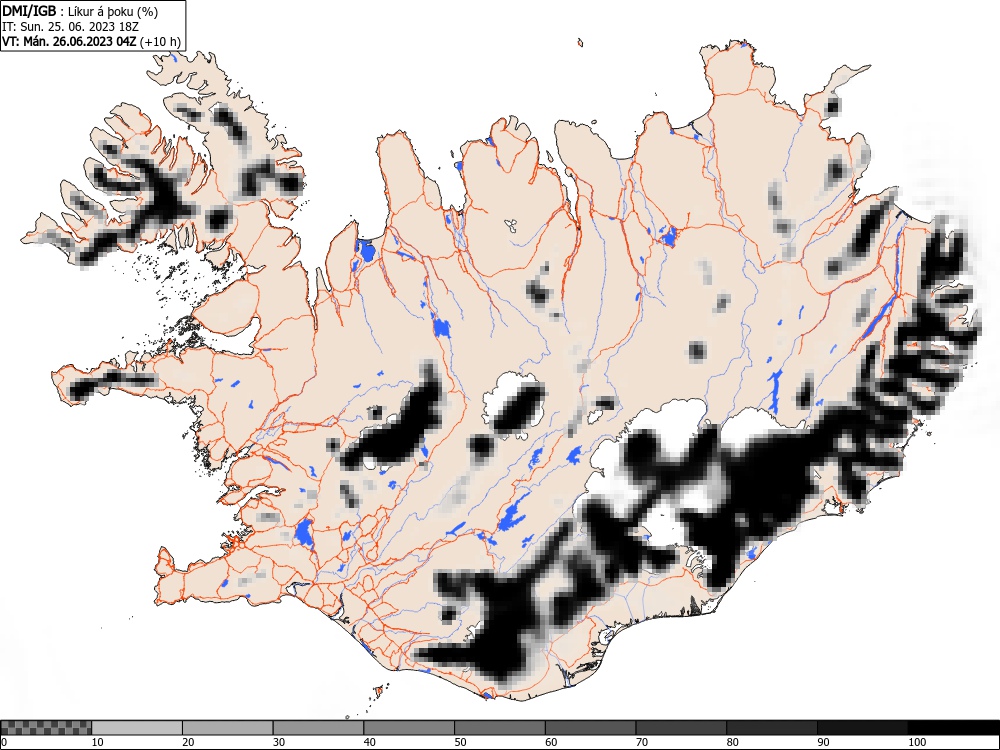This screenshot has width=1000, height=750.
Task: Select the 20–30 legend swatch
Action: [x=228, y=728]
